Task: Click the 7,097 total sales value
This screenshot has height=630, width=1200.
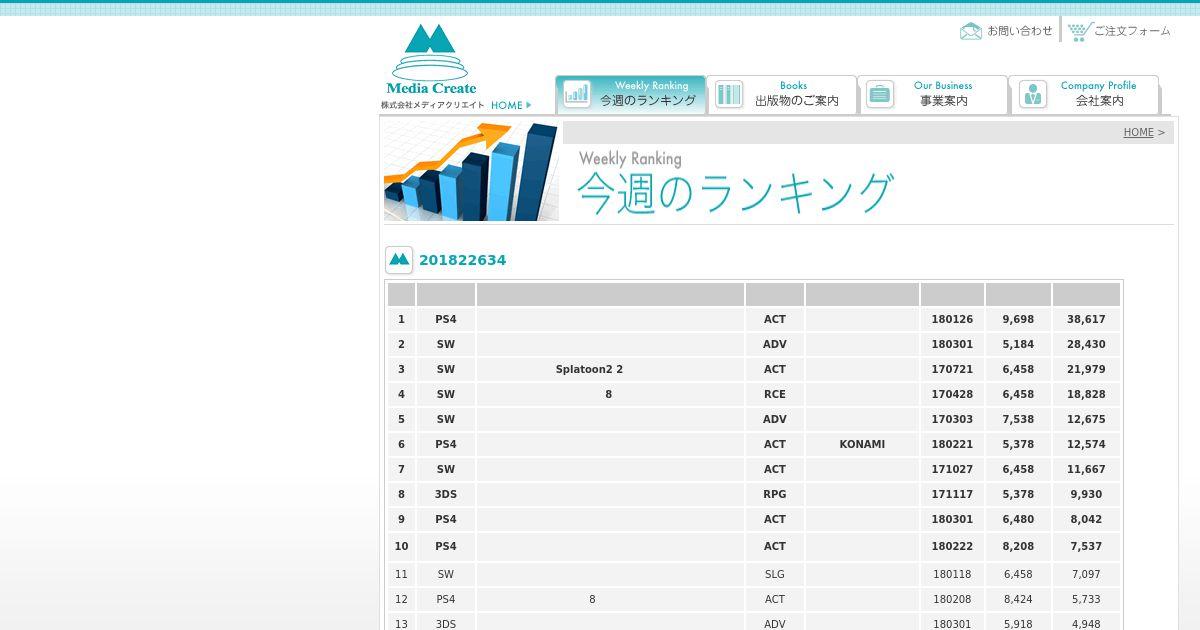Action: tap(1086, 574)
